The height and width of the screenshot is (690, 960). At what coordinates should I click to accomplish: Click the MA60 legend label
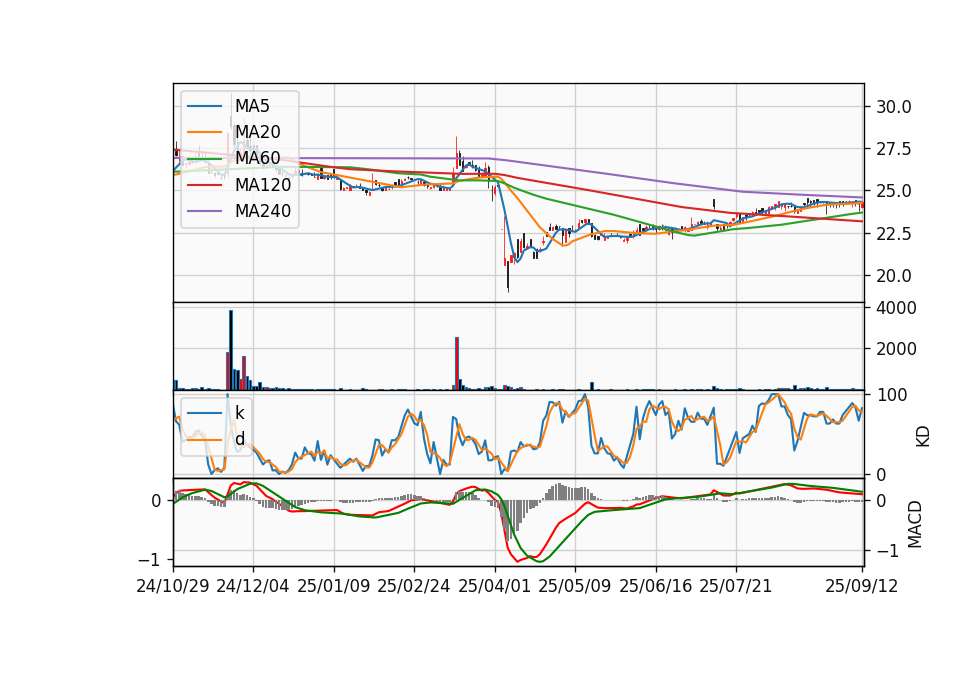point(257,158)
